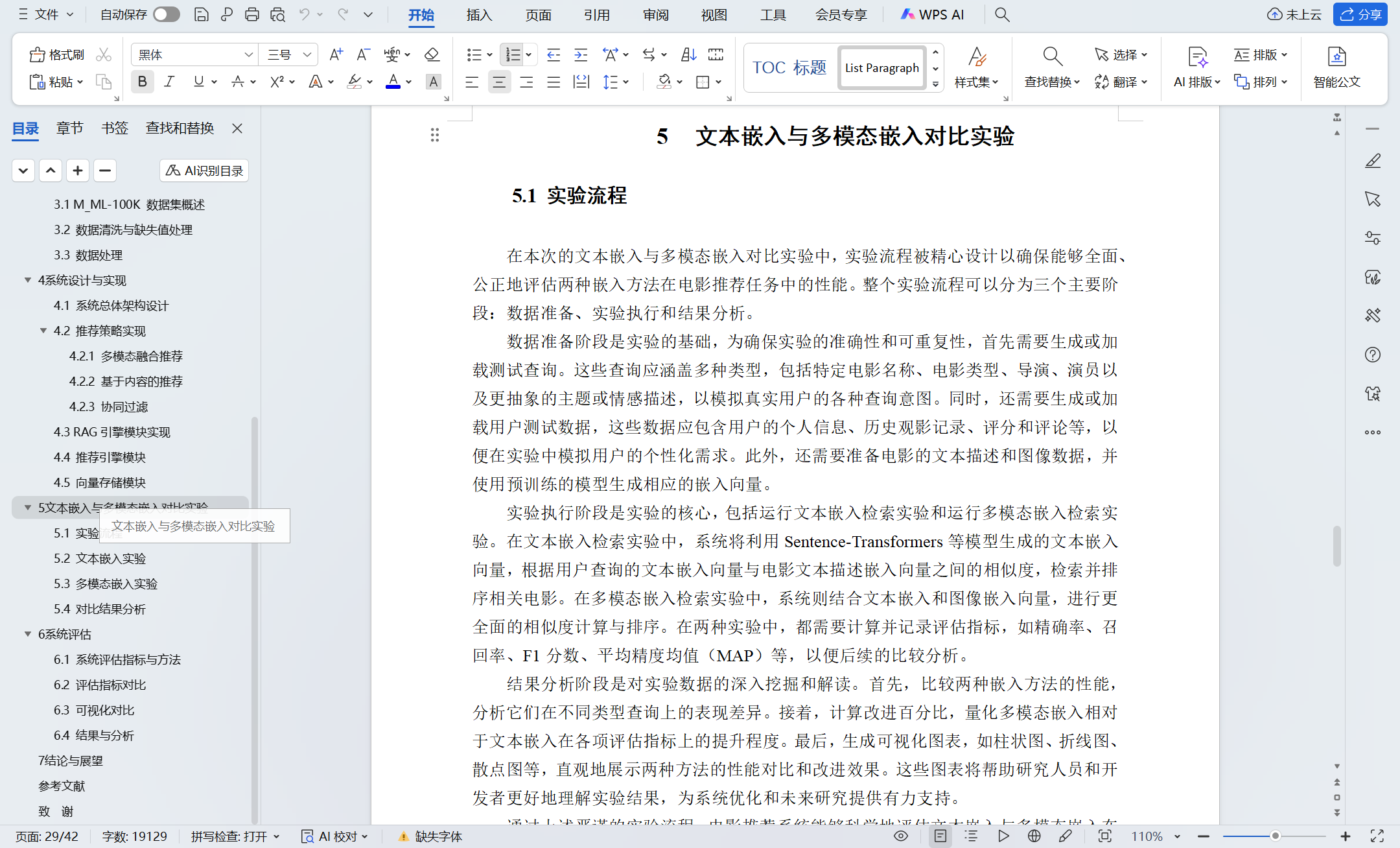Toggle Italic formatting button
The width and height of the screenshot is (1400, 848).
pos(170,82)
